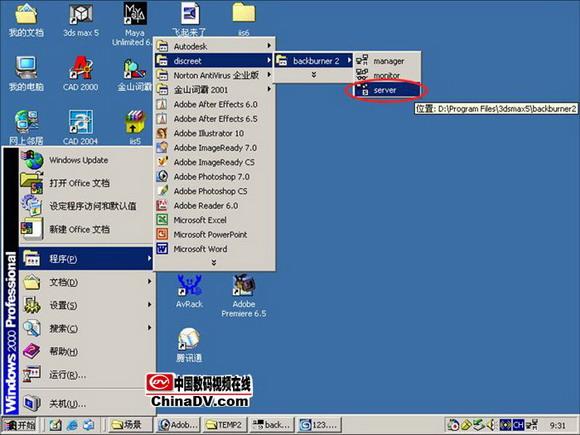580x435 pixels.
Task: Select the iis5 archive desktop icon
Action: pos(135,127)
